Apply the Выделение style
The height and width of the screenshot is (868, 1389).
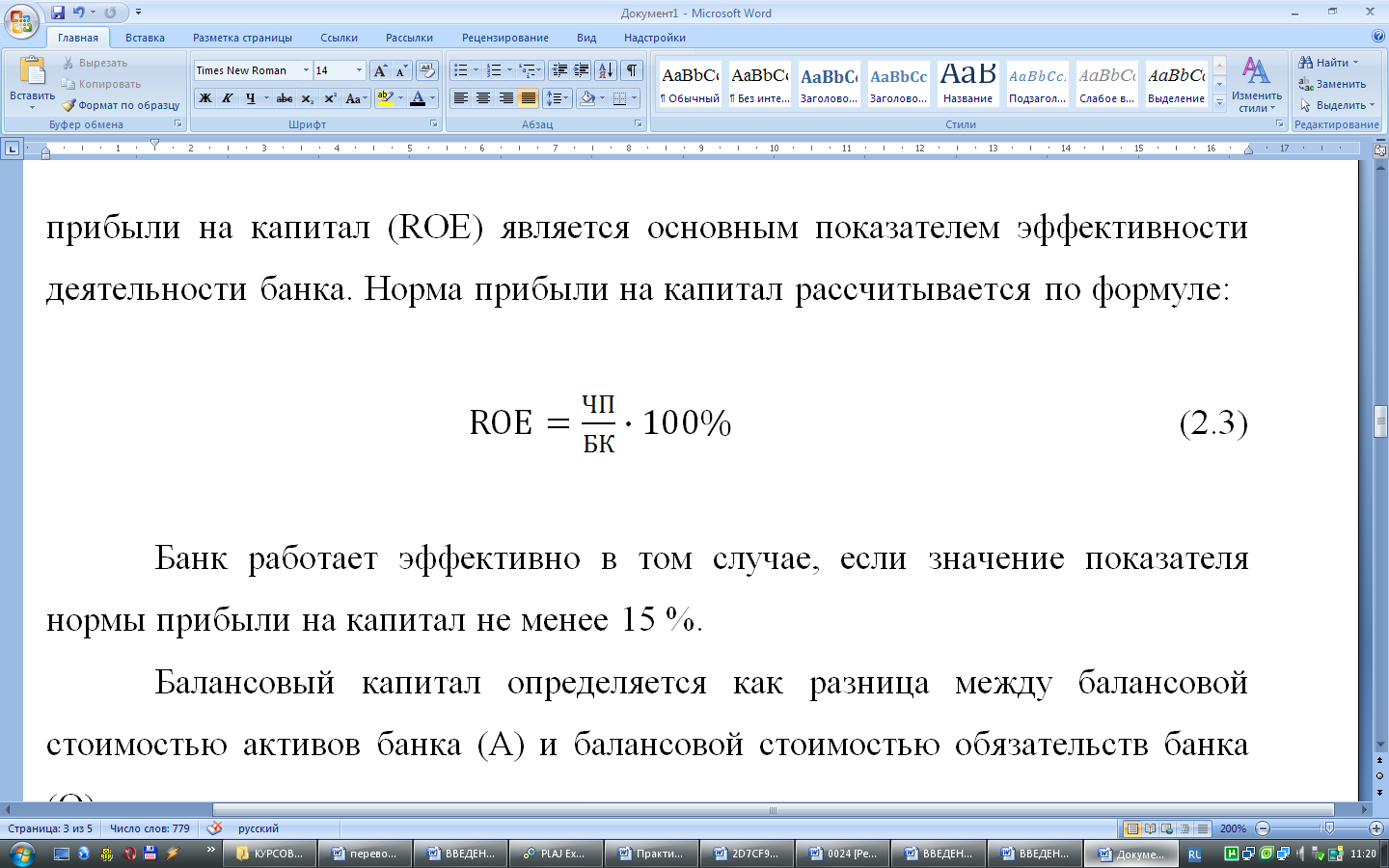[x=1176, y=84]
